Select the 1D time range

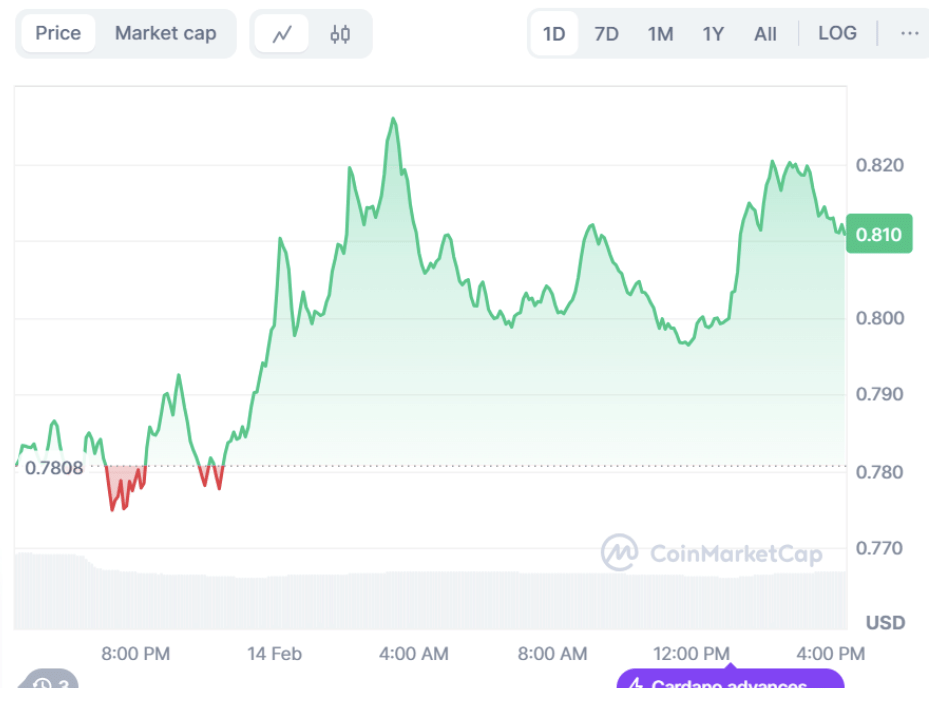[554, 34]
